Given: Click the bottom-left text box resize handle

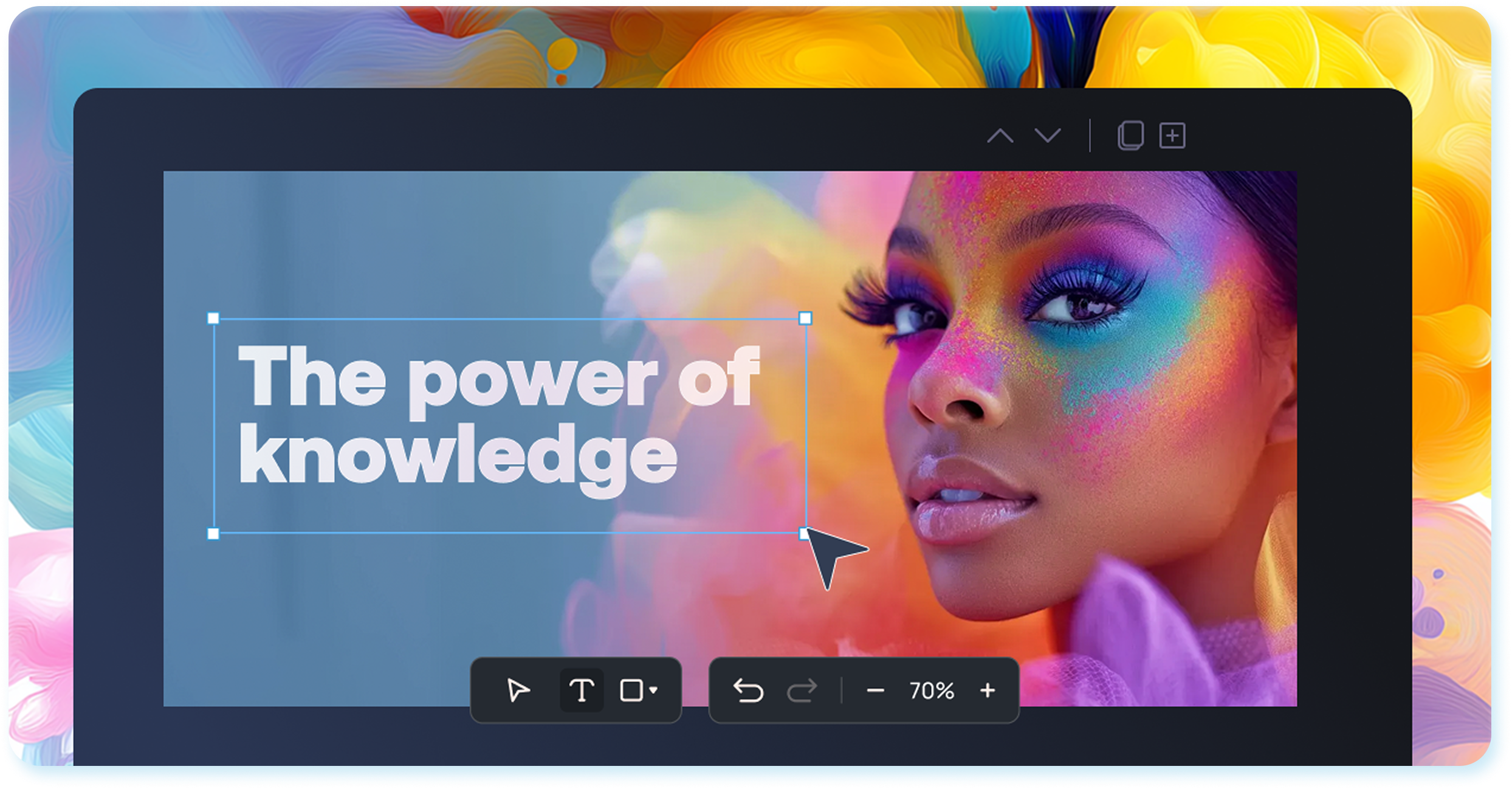Looking at the screenshot, I should click(213, 534).
